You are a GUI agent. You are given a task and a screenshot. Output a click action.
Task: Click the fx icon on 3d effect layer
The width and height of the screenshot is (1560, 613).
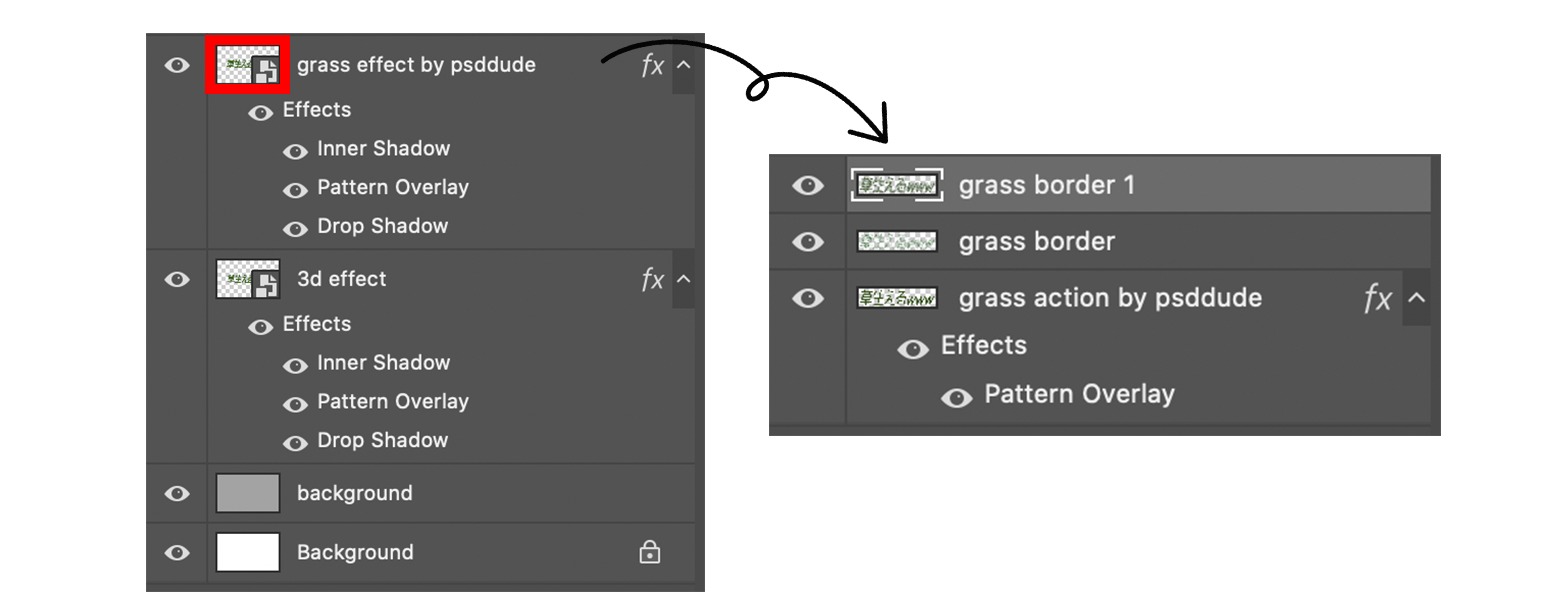(x=652, y=280)
